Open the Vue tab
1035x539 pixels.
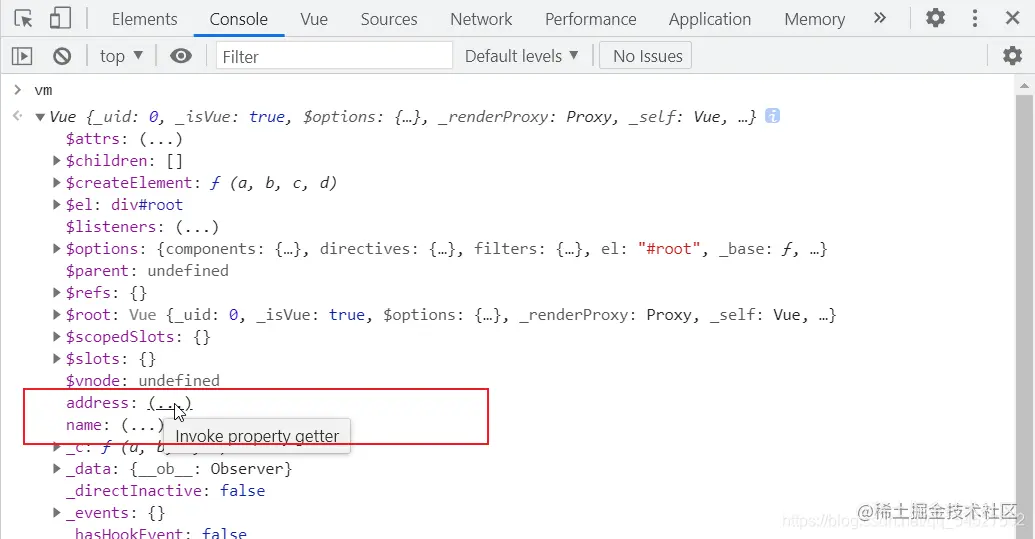pyautogui.click(x=314, y=19)
